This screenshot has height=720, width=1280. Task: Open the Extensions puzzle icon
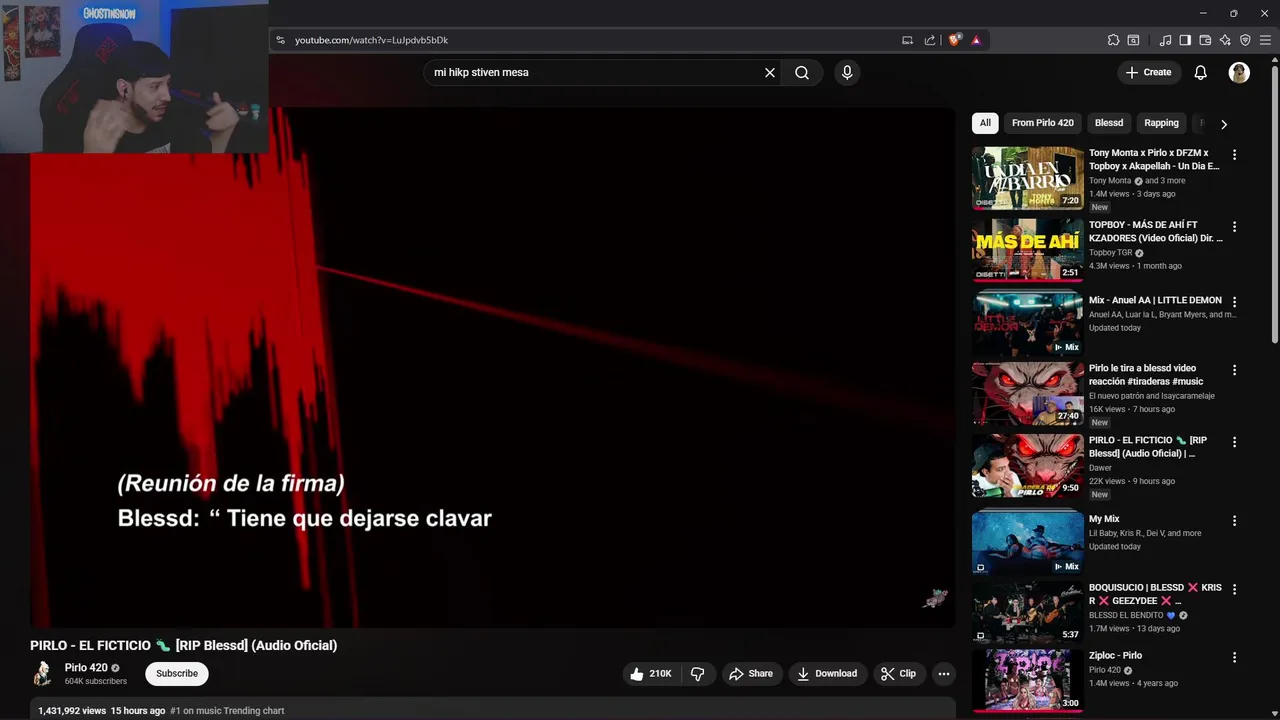tap(1113, 40)
